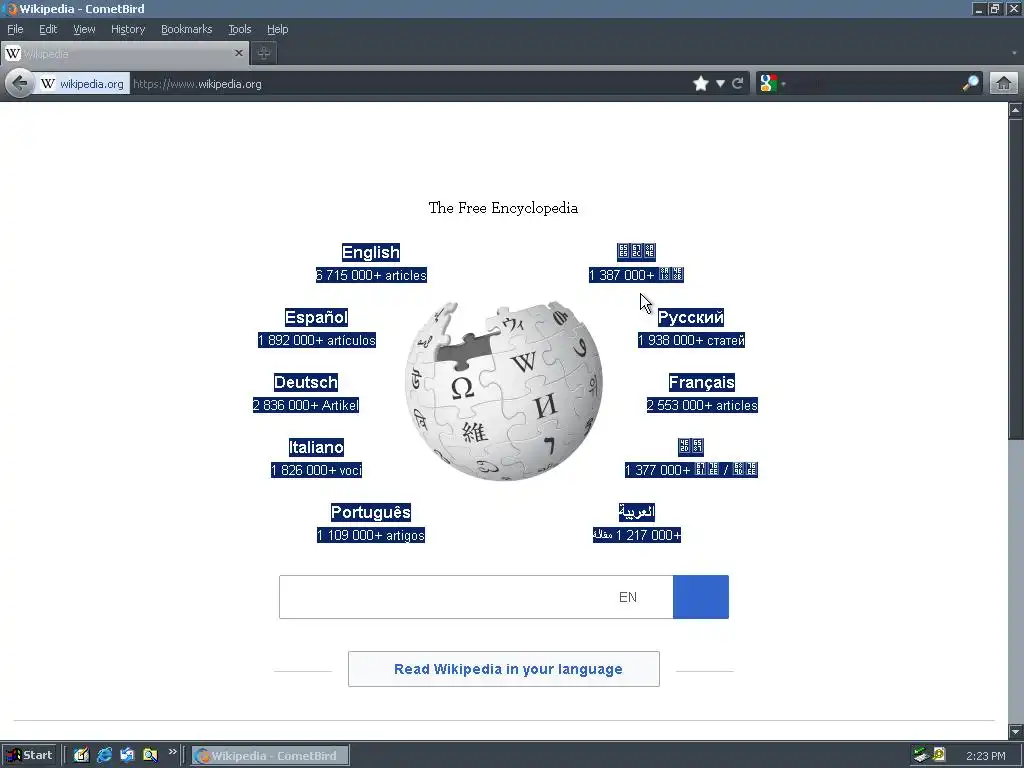
Task: Click the magnifier search icon in the search bar
Action: (970, 84)
